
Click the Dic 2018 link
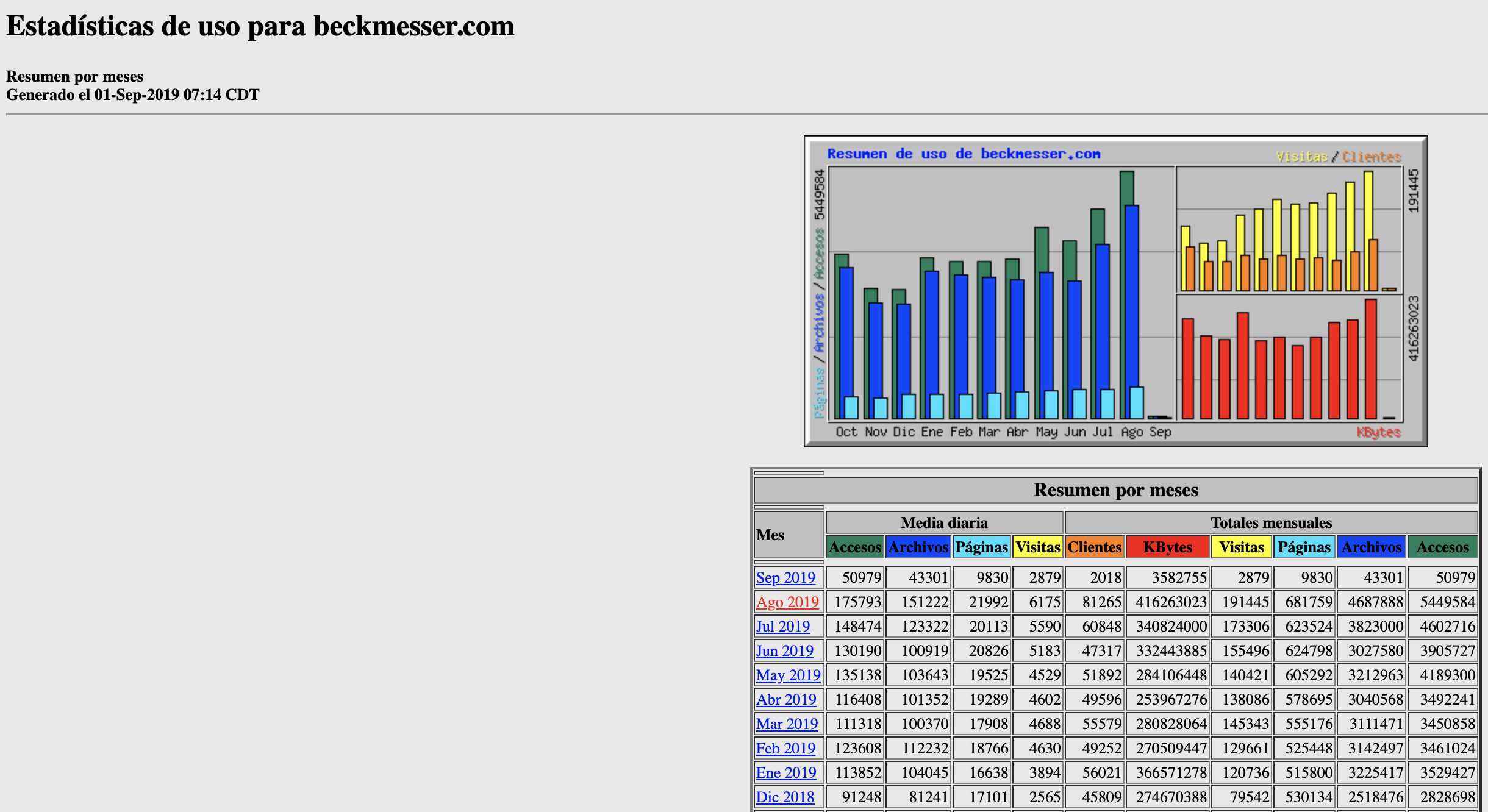click(x=785, y=797)
